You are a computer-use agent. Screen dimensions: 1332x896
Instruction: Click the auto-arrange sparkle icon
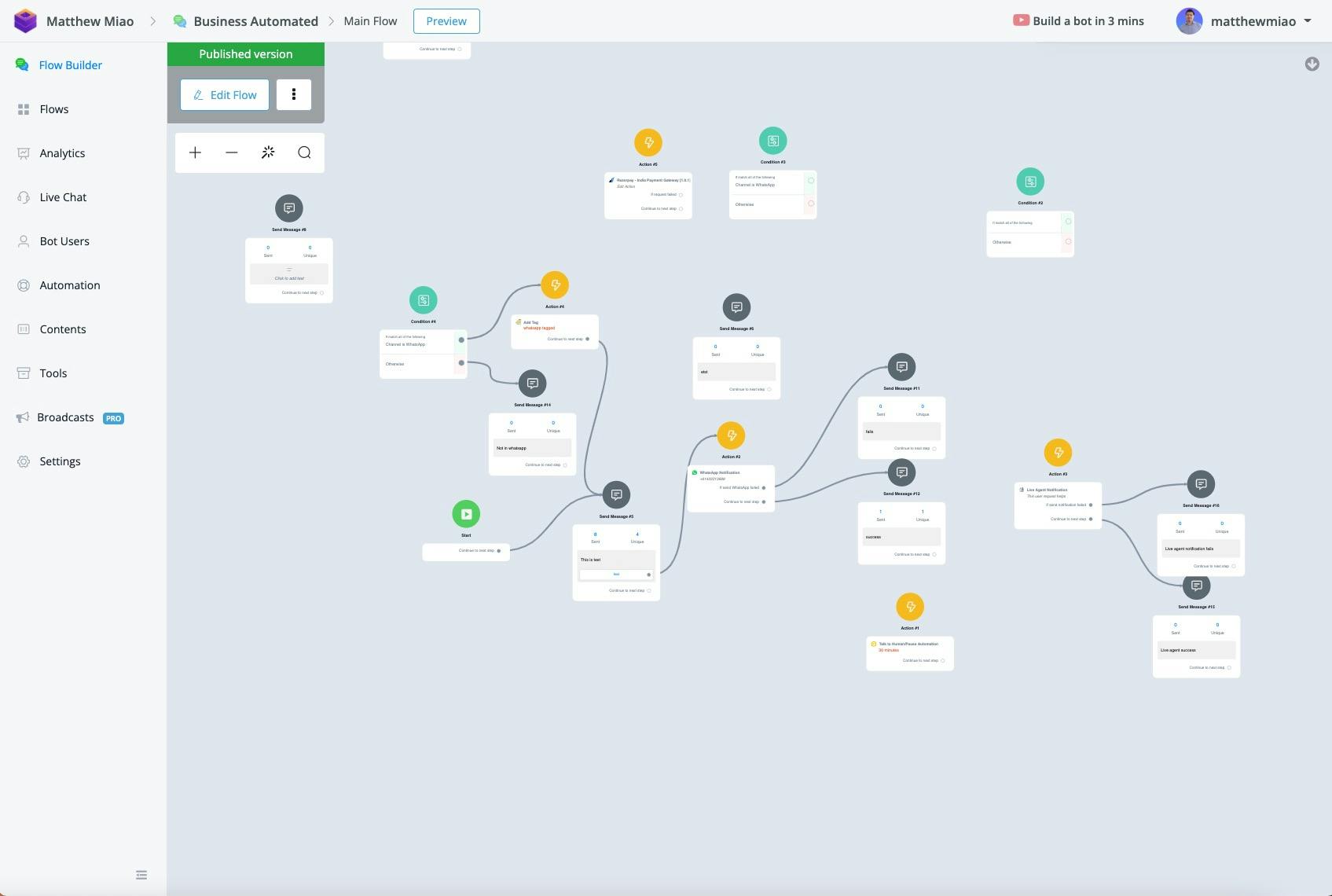(268, 152)
